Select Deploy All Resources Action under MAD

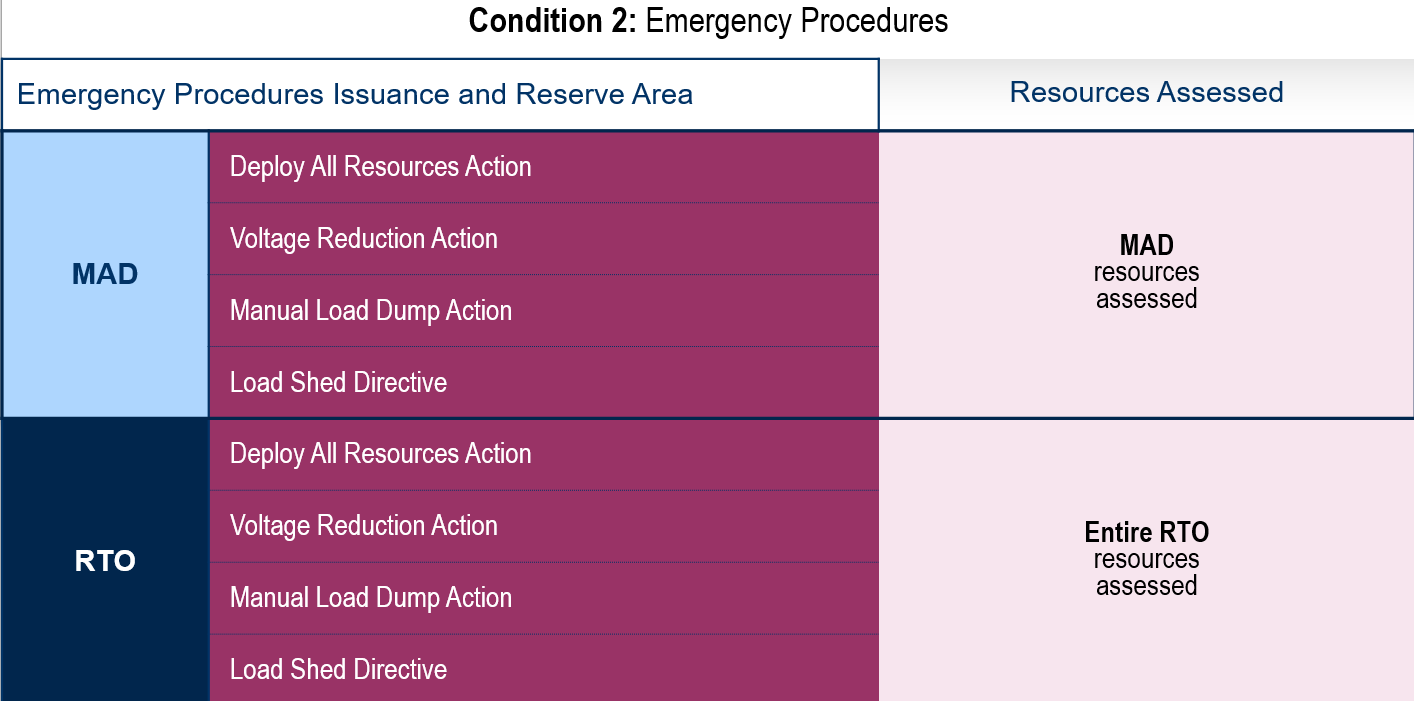[x=380, y=167]
